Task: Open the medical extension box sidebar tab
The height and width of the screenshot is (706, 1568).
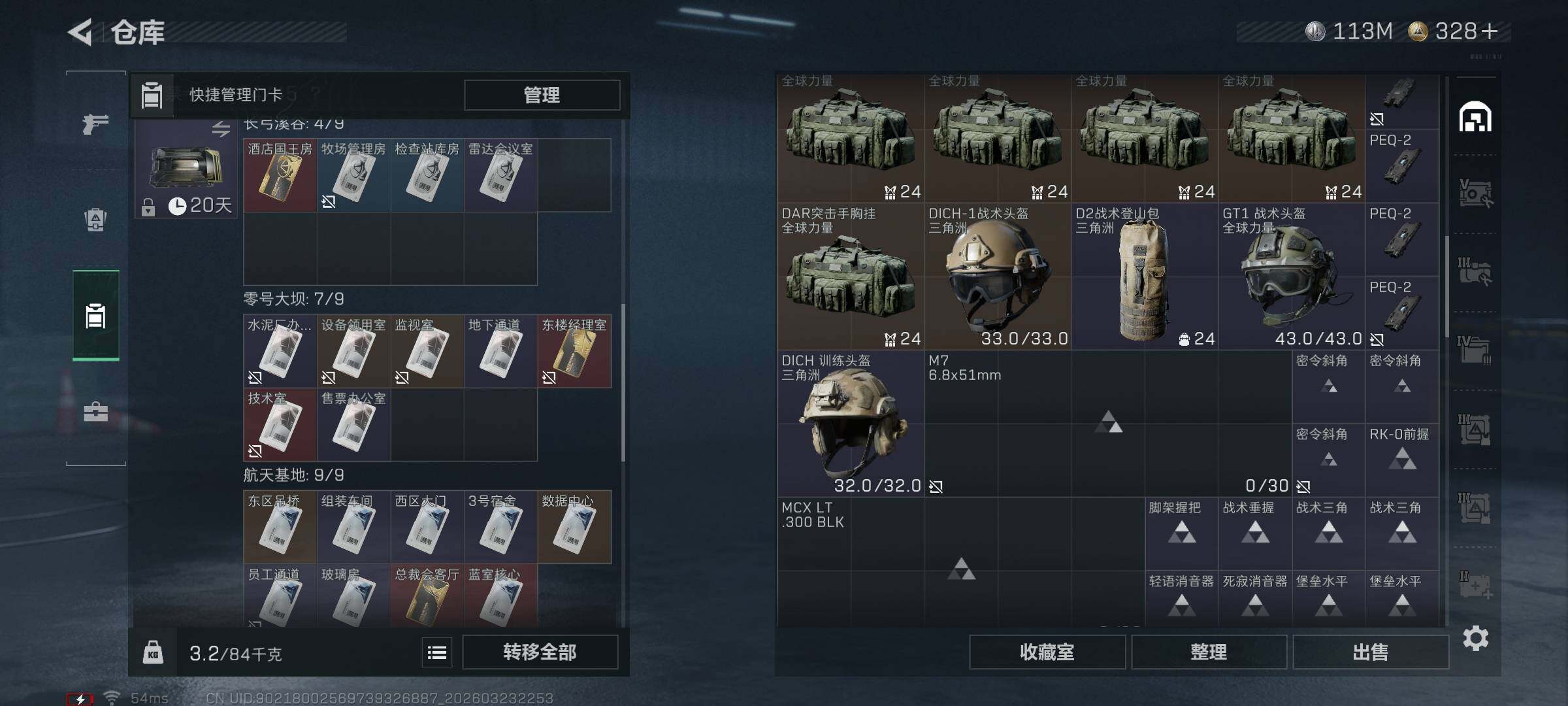Action: [1476, 586]
